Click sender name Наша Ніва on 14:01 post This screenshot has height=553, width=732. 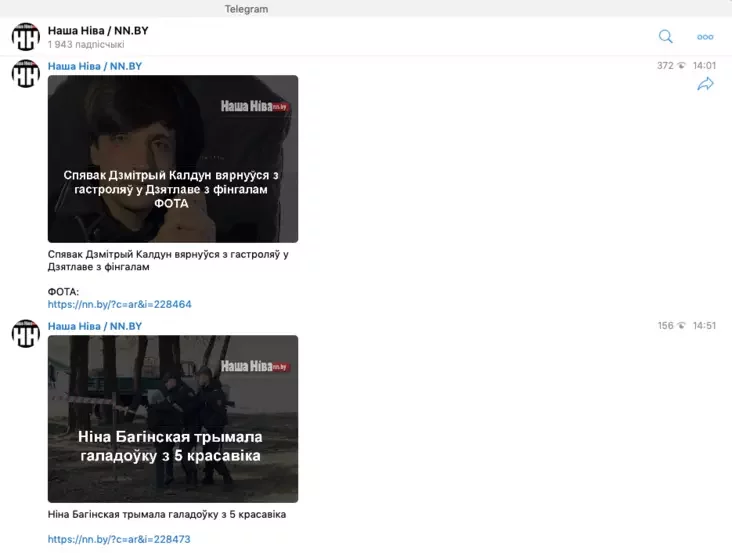95,66
